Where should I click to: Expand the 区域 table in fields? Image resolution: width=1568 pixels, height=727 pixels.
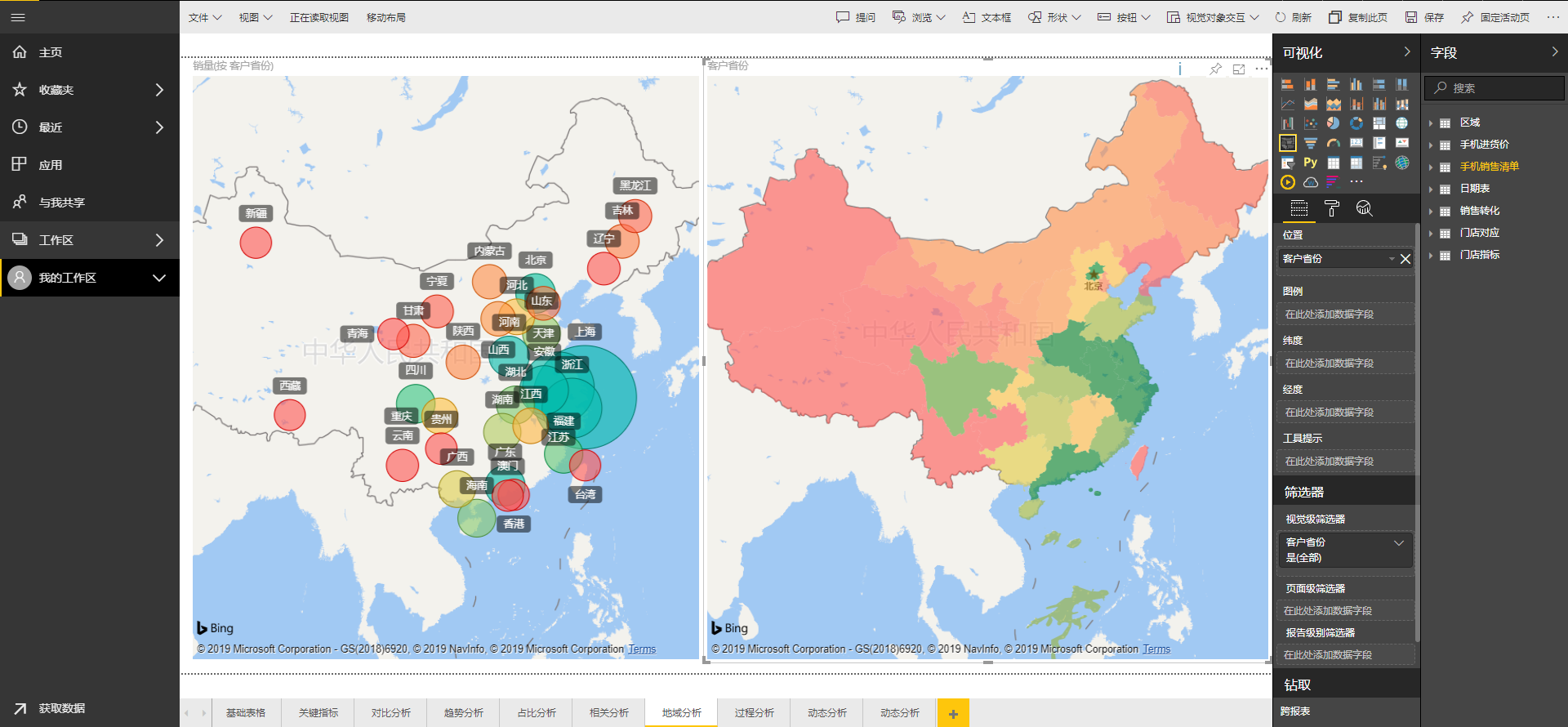[x=1432, y=123]
